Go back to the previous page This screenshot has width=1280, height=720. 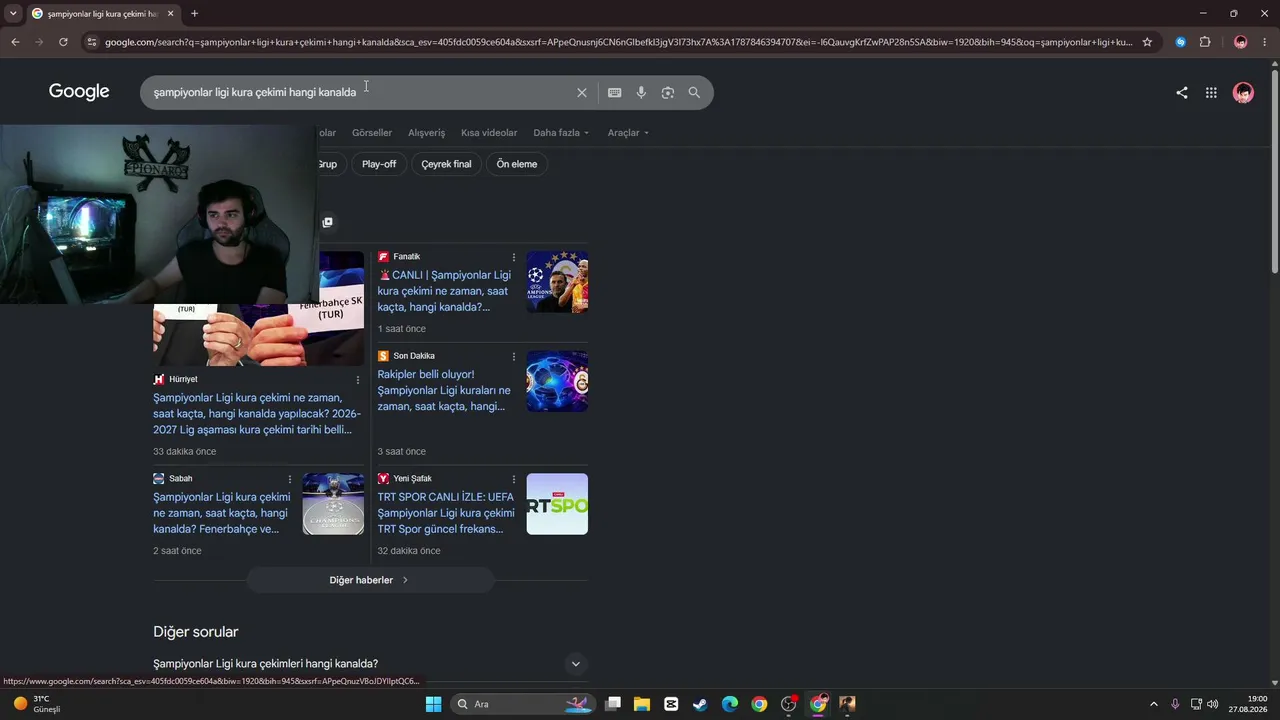coord(15,42)
